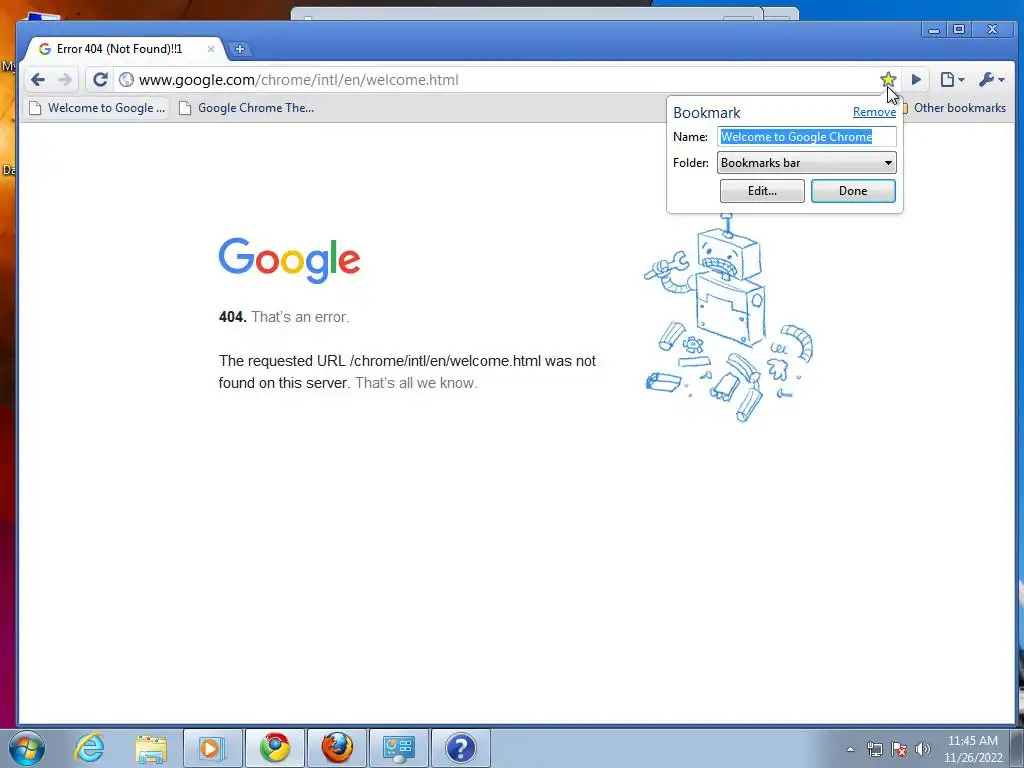Go back with the Back arrow button
The image size is (1024, 768).
[x=38, y=80]
